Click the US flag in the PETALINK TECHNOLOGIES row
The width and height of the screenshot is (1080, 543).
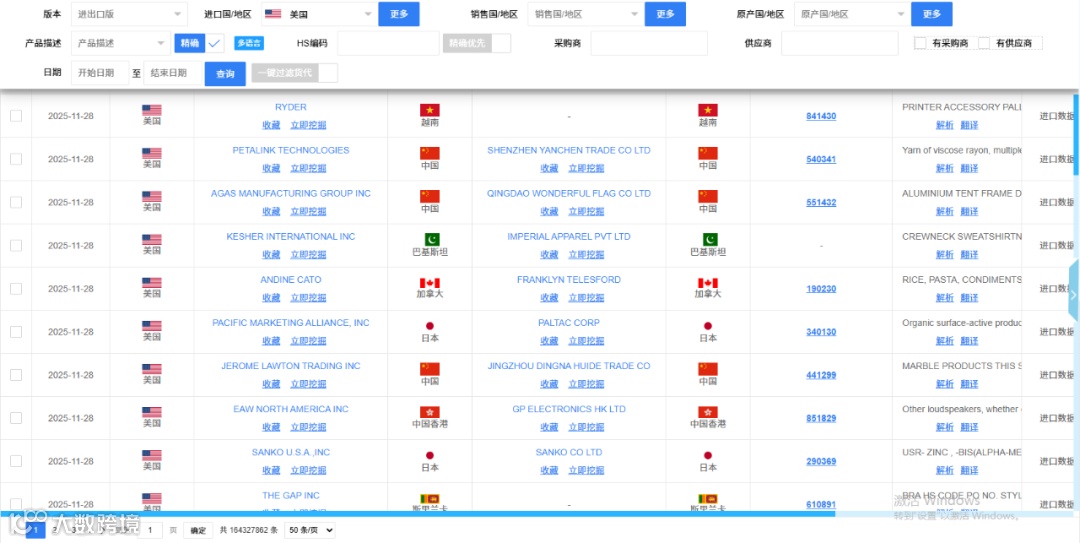(152, 154)
